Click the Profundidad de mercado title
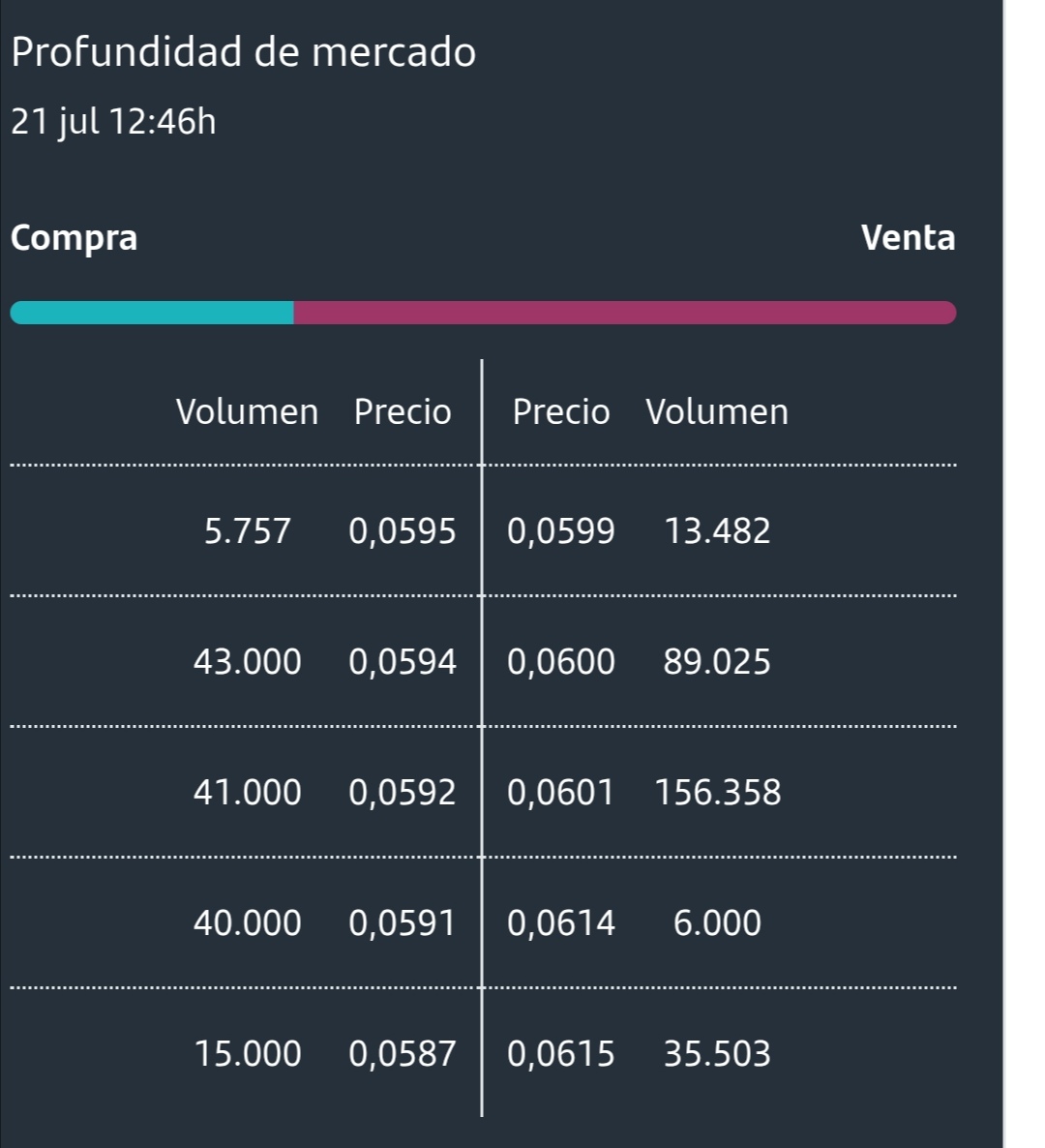 click(x=244, y=52)
